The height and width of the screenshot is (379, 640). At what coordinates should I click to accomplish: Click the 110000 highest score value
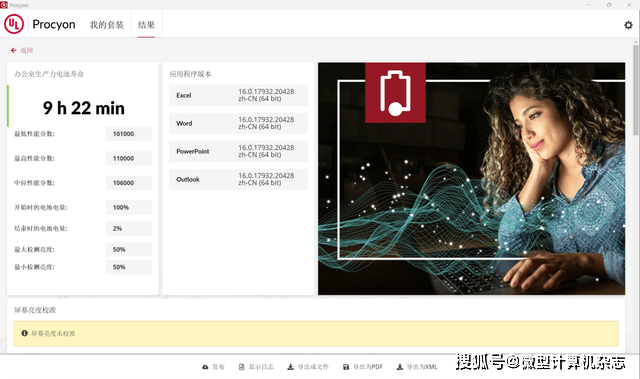coord(129,158)
